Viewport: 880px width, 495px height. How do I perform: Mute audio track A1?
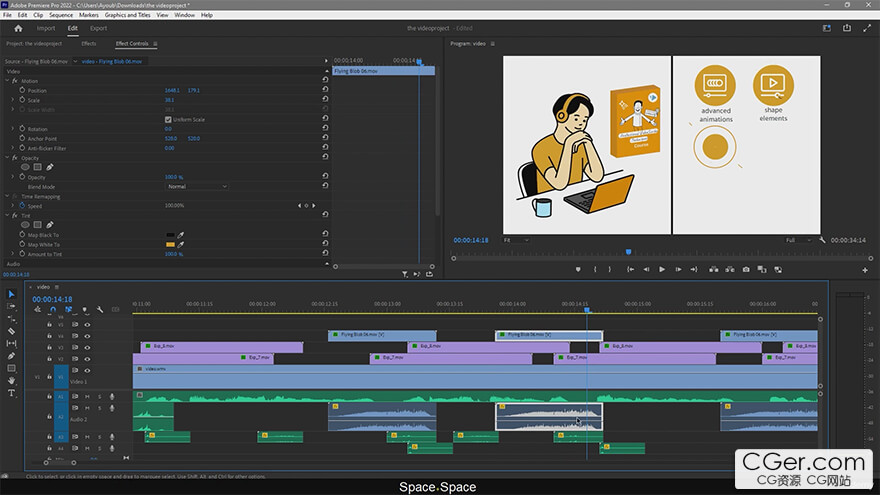coord(87,397)
